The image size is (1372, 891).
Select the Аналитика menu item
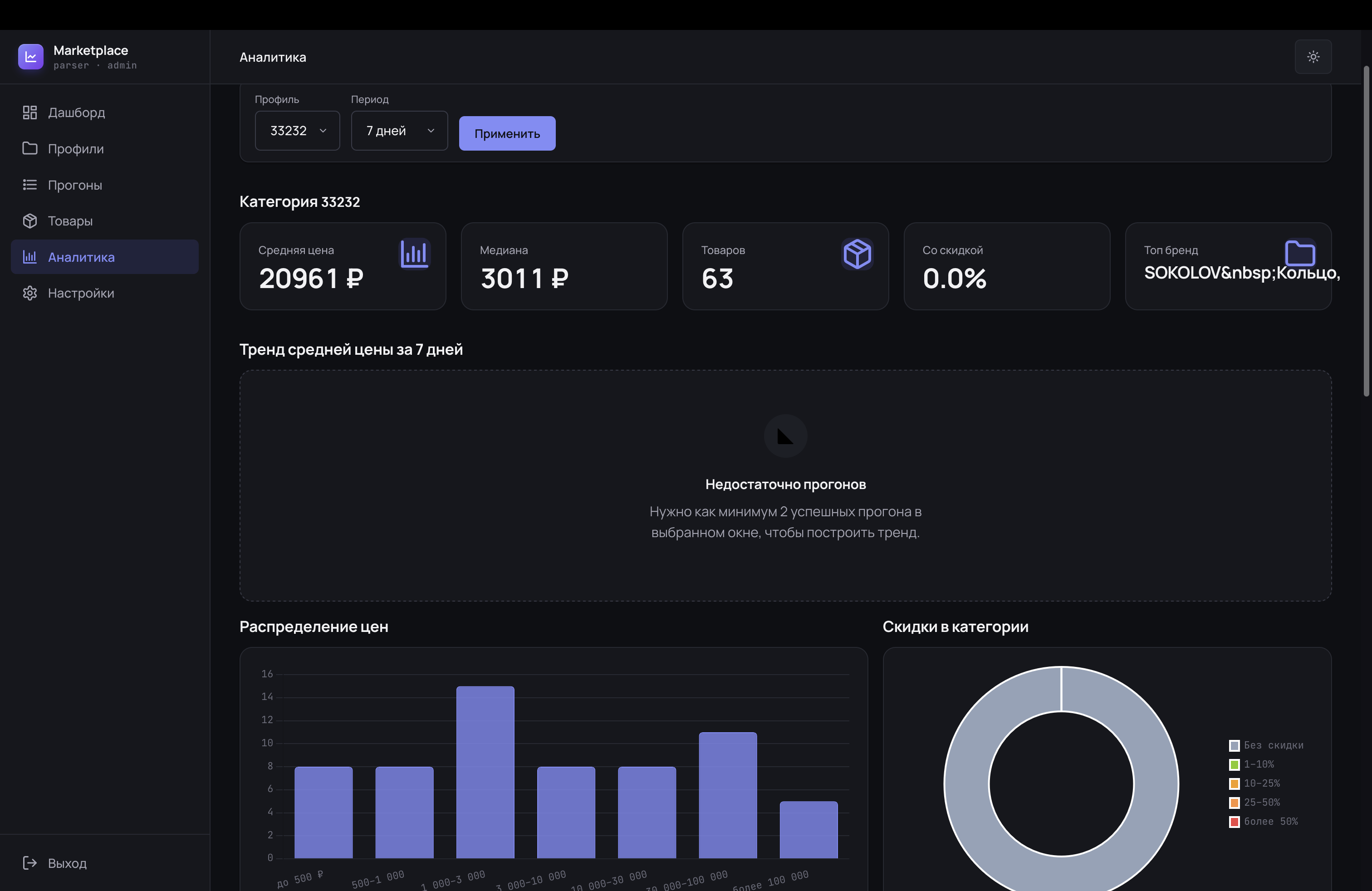tap(105, 257)
